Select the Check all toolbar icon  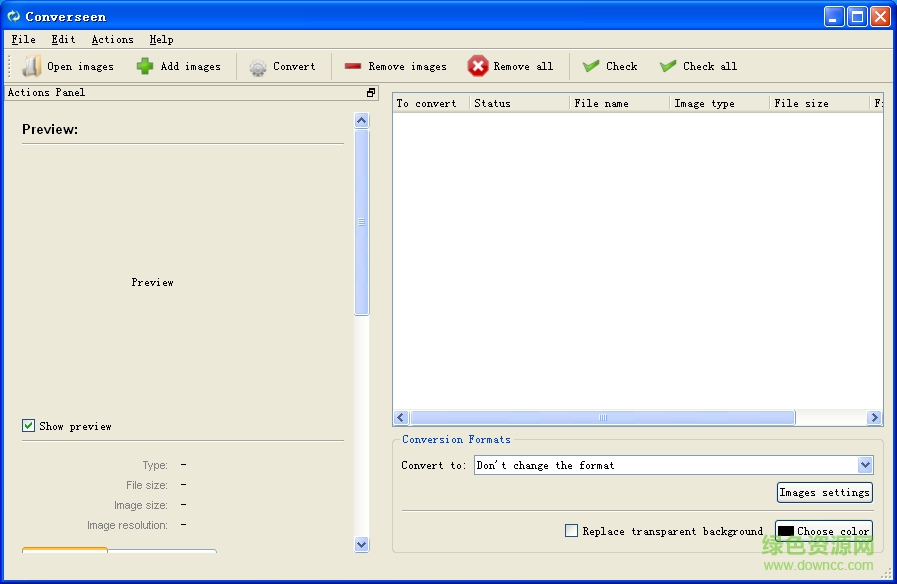pyautogui.click(x=697, y=66)
